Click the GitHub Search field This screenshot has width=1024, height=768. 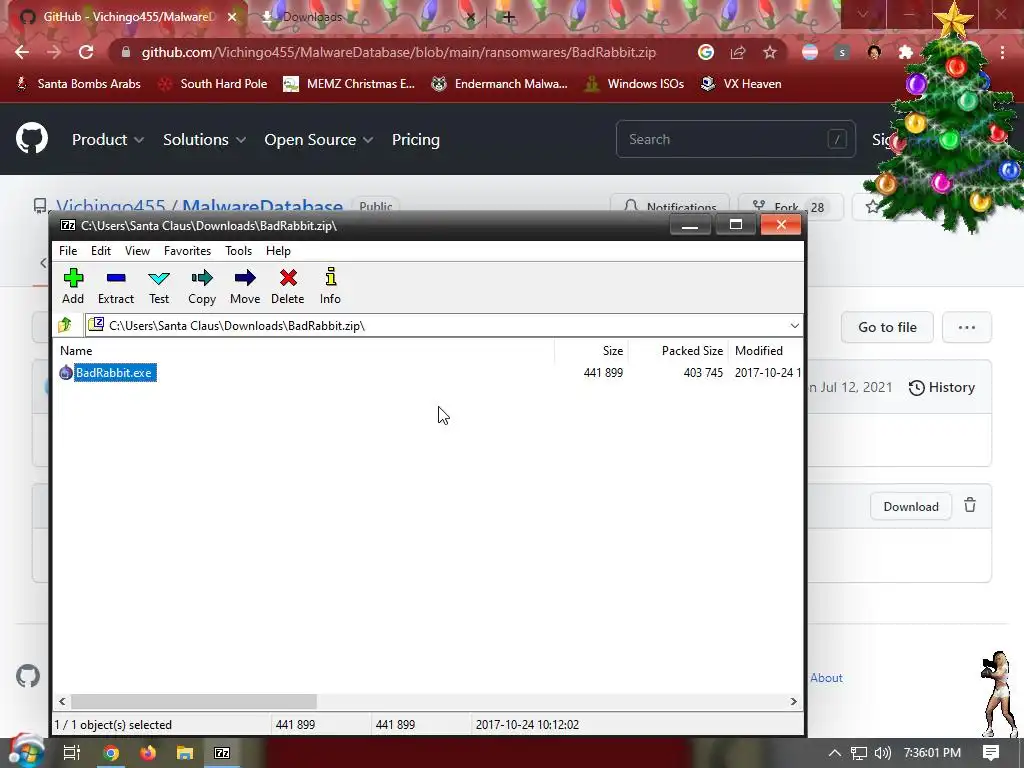(x=735, y=139)
